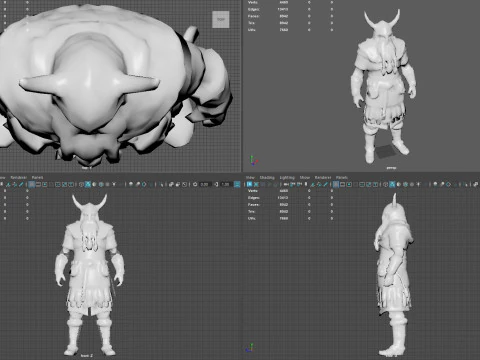The width and height of the screenshot is (480, 360).
Task: Click the exposure icon in front view toolbar
Action: pos(195,184)
